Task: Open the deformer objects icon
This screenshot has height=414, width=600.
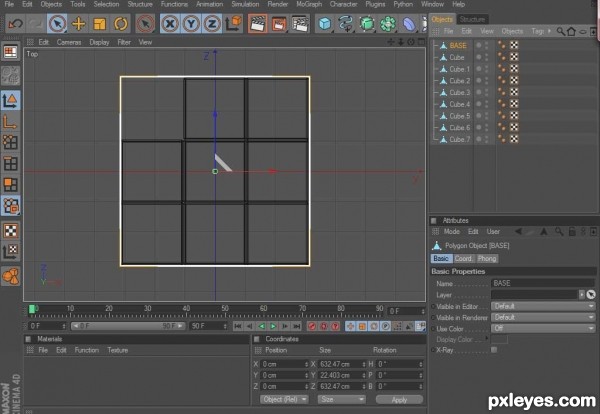Action: (x=409, y=24)
